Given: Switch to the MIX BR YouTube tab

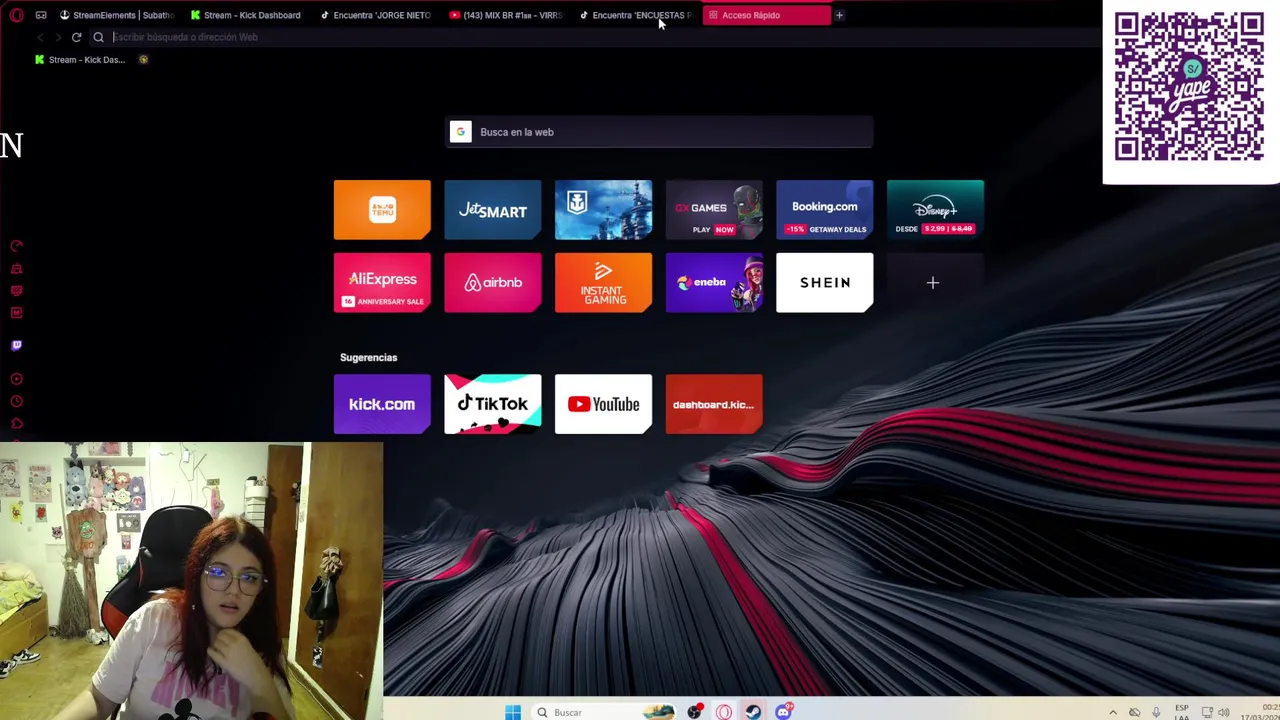Looking at the screenshot, I should coord(506,15).
